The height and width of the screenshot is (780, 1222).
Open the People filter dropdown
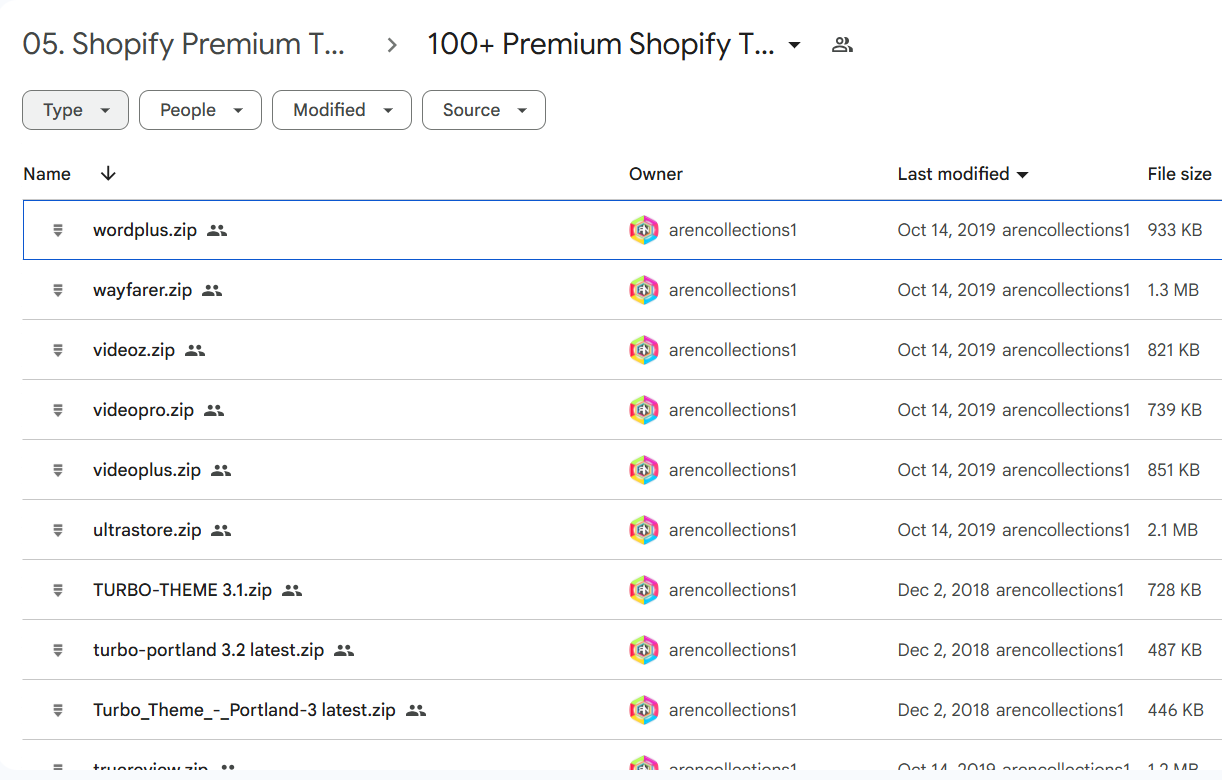tap(200, 110)
